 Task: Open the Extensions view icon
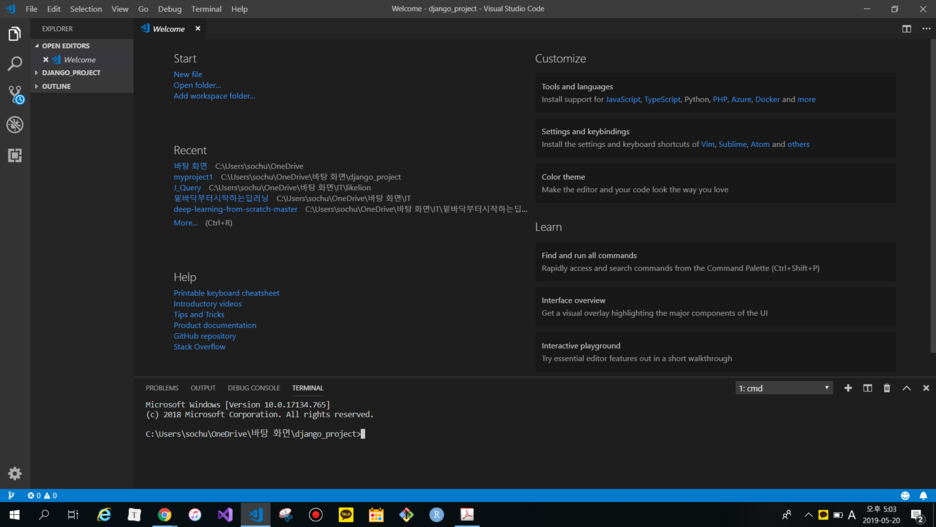[15, 155]
